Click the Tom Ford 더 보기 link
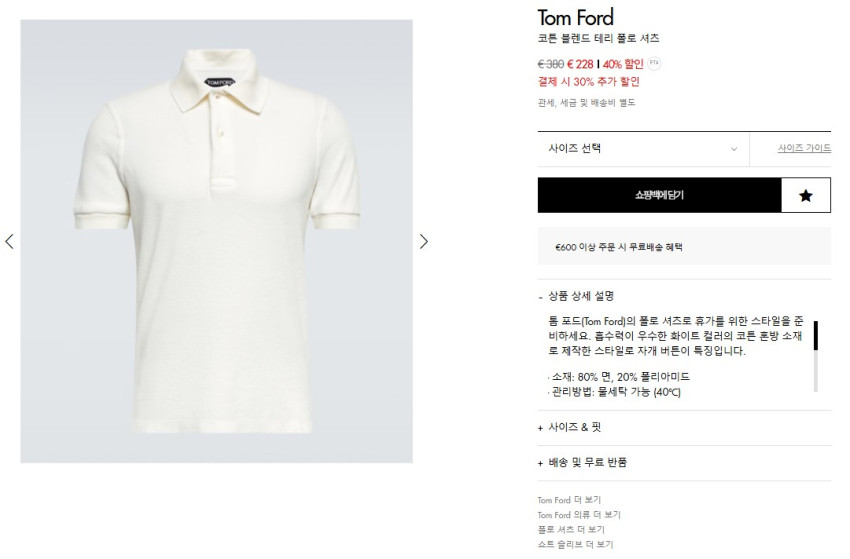The image size is (850, 559). [568, 500]
